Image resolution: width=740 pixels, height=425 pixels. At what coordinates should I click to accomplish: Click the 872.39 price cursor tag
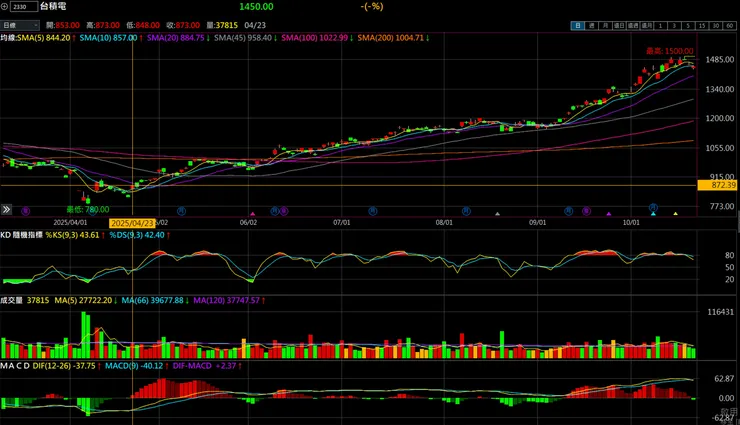[x=717, y=185]
